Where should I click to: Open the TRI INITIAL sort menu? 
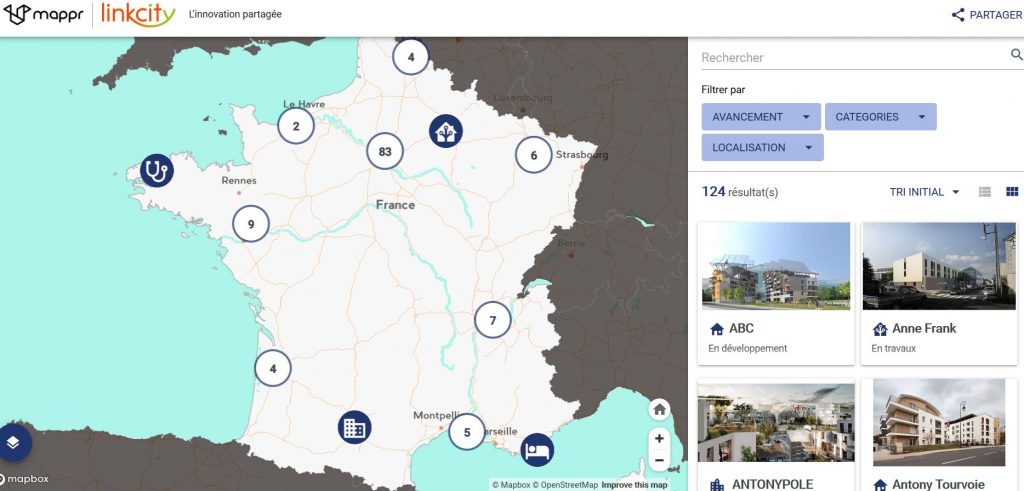[x=924, y=192]
